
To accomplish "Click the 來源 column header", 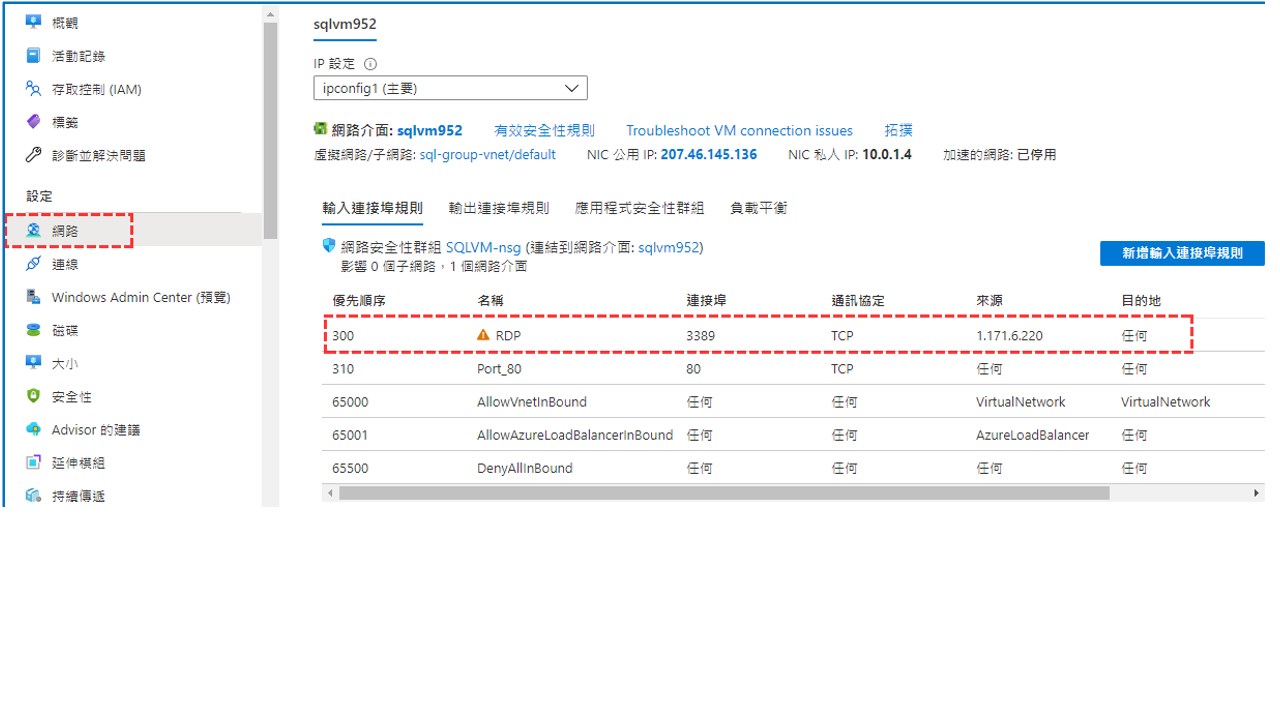I will click(x=989, y=301).
